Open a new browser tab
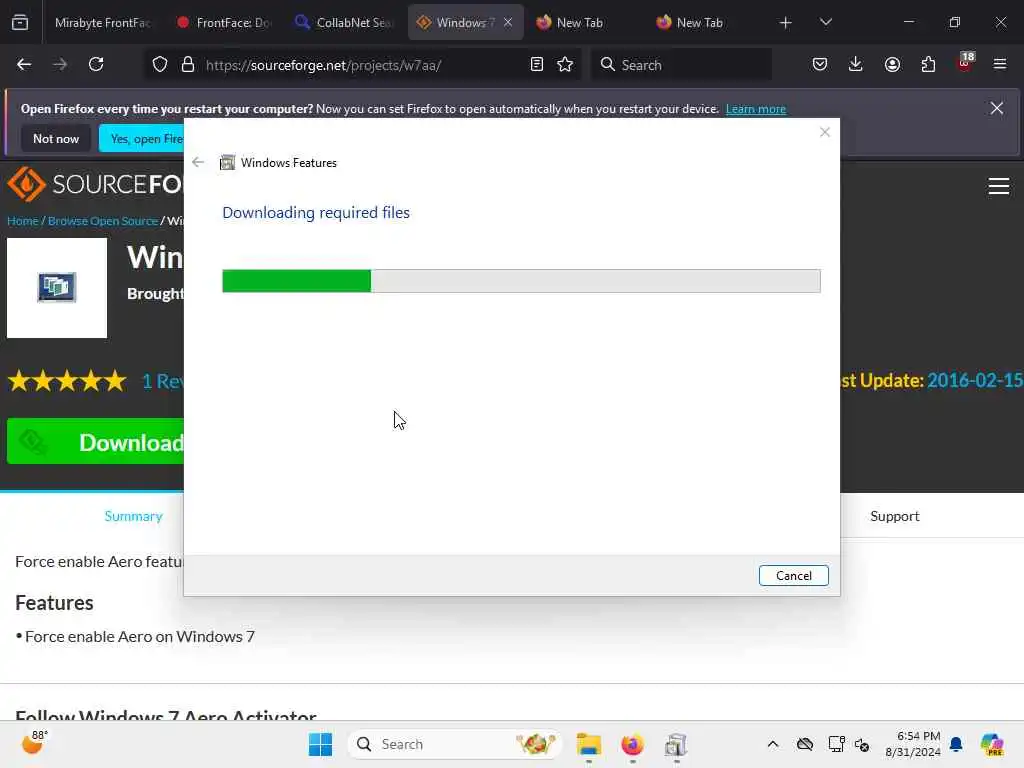Screen dimensions: 1024x768 pyautogui.click(x=786, y=23)
